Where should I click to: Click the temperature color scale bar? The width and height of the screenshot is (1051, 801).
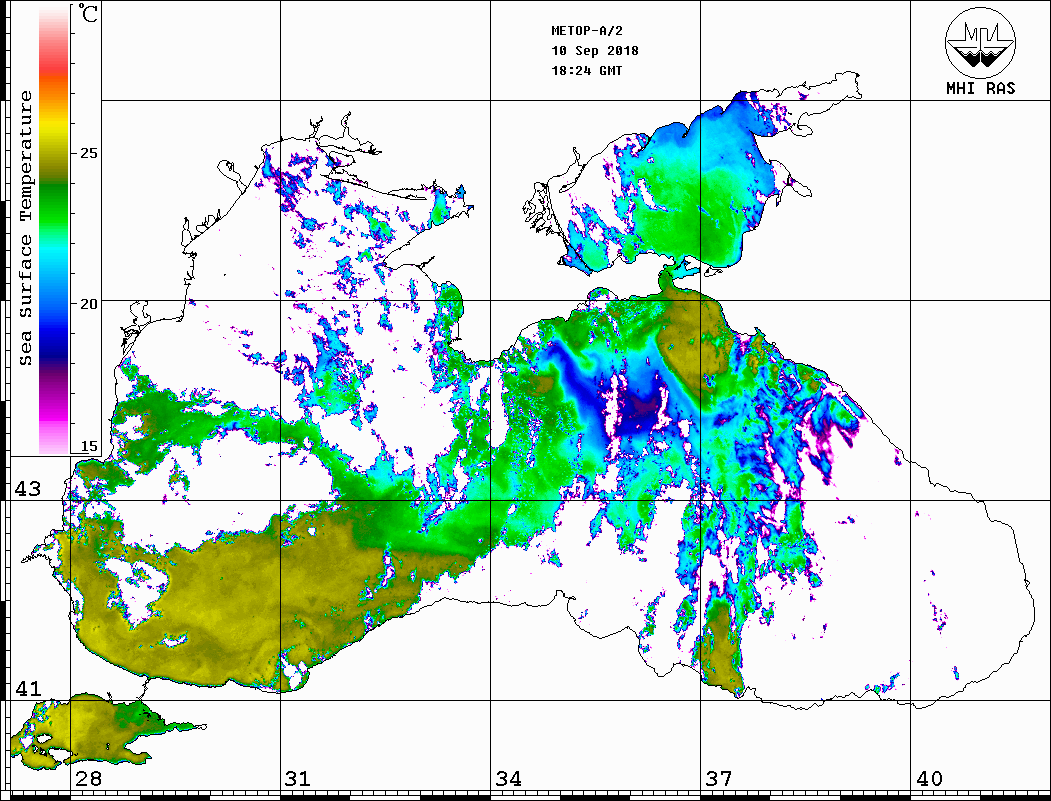(x=54, y=230)
